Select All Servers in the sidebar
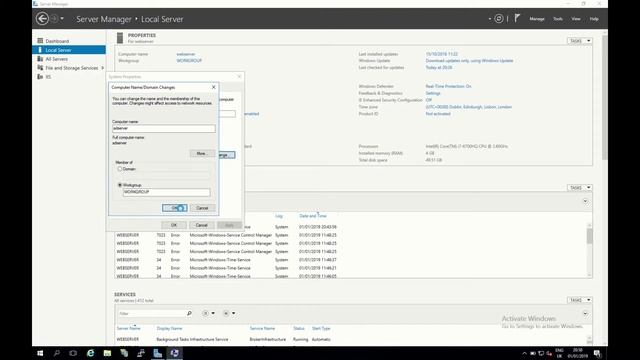Screen dimensions: 640x360 [x=57, y=59]
